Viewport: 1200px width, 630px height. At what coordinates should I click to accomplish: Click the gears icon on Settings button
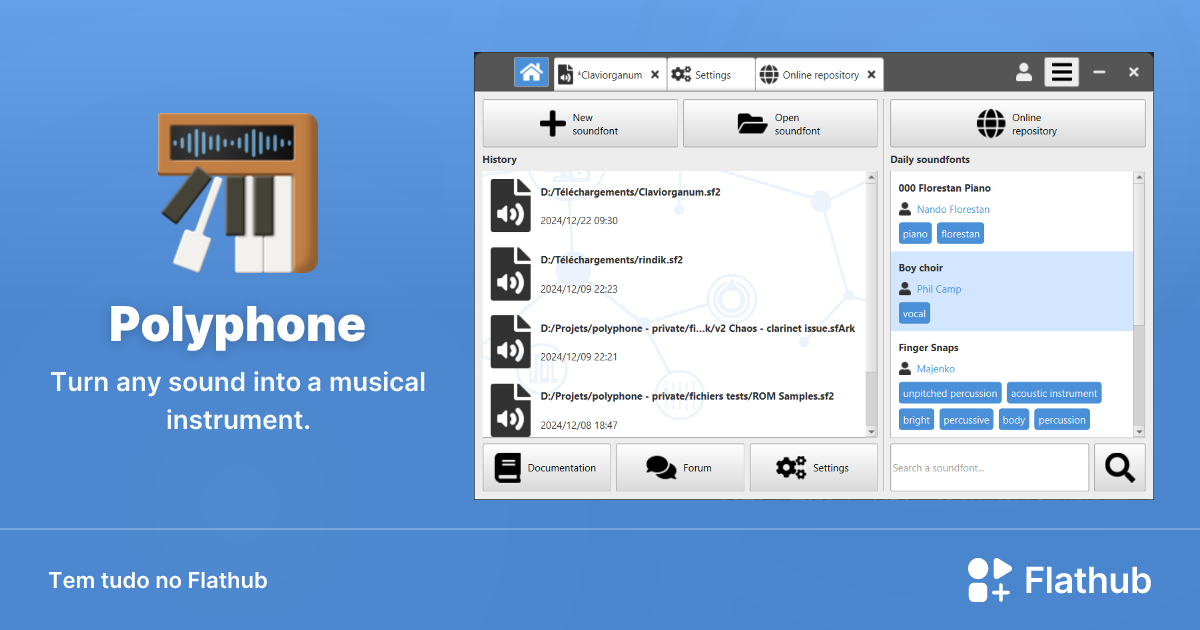point(790,467)
